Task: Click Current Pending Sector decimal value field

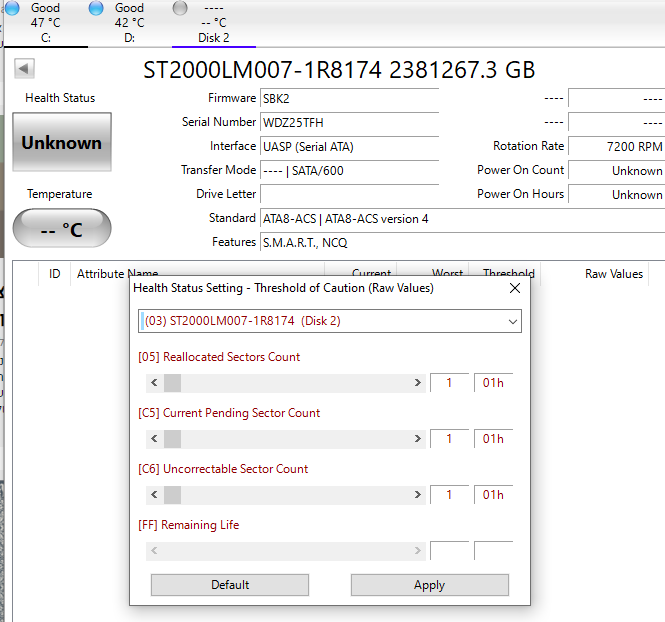Action: click(x=450, y=439)
